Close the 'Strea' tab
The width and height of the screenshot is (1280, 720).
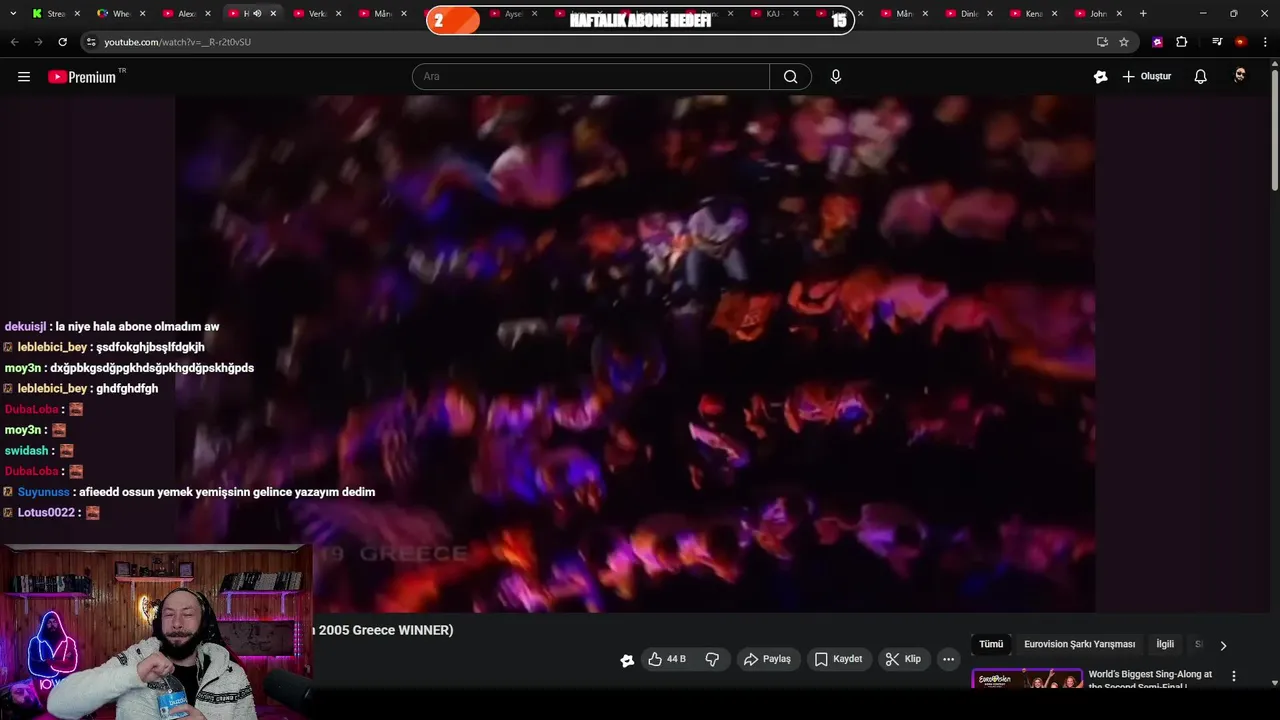coord(77,14)
